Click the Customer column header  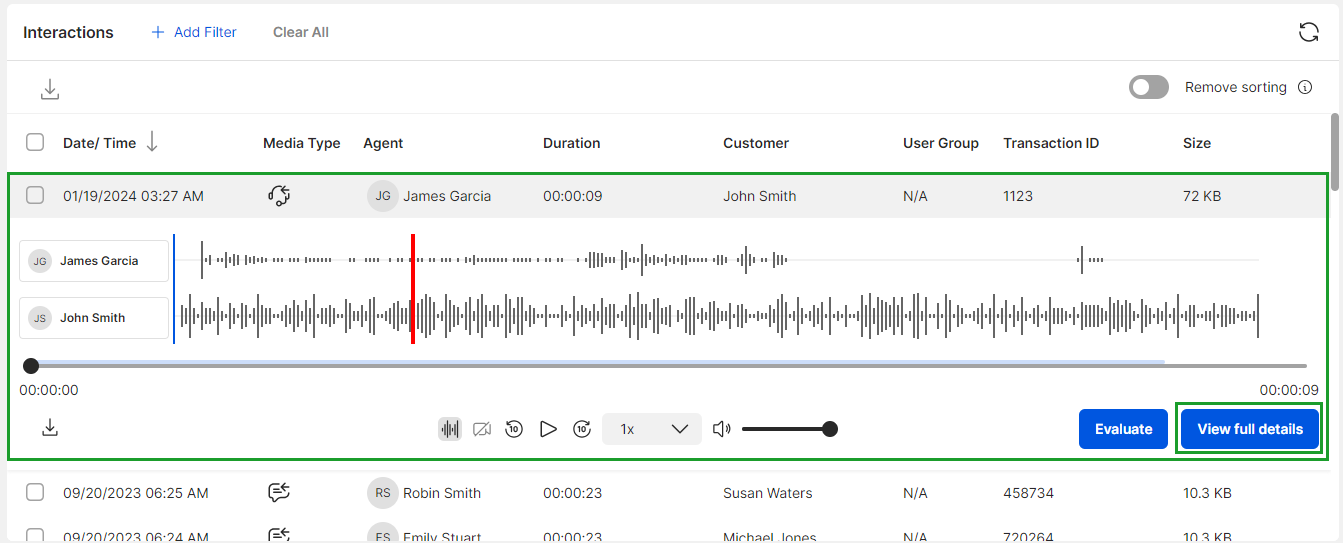tap(756, 143)
